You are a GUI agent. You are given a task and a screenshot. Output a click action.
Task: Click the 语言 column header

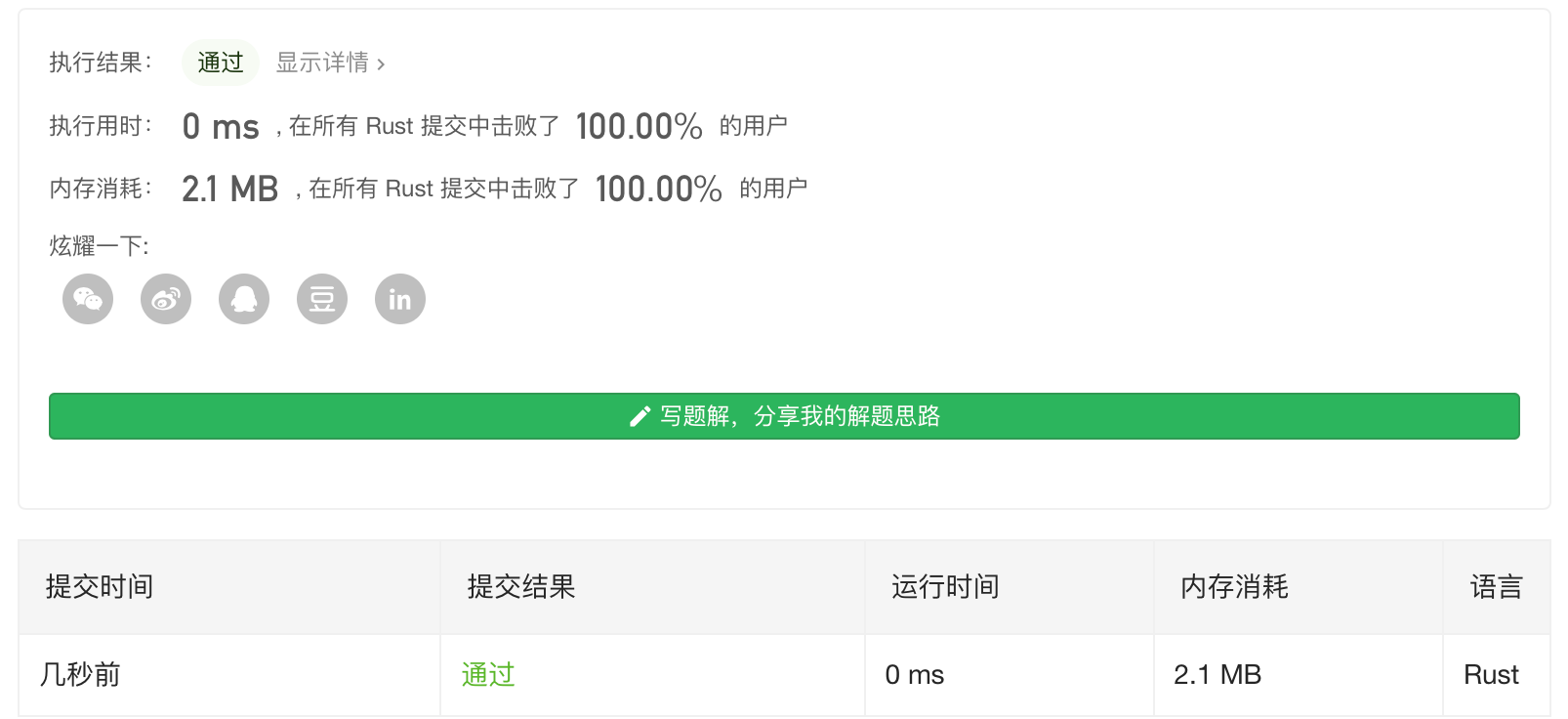(x=1496, y=587)
